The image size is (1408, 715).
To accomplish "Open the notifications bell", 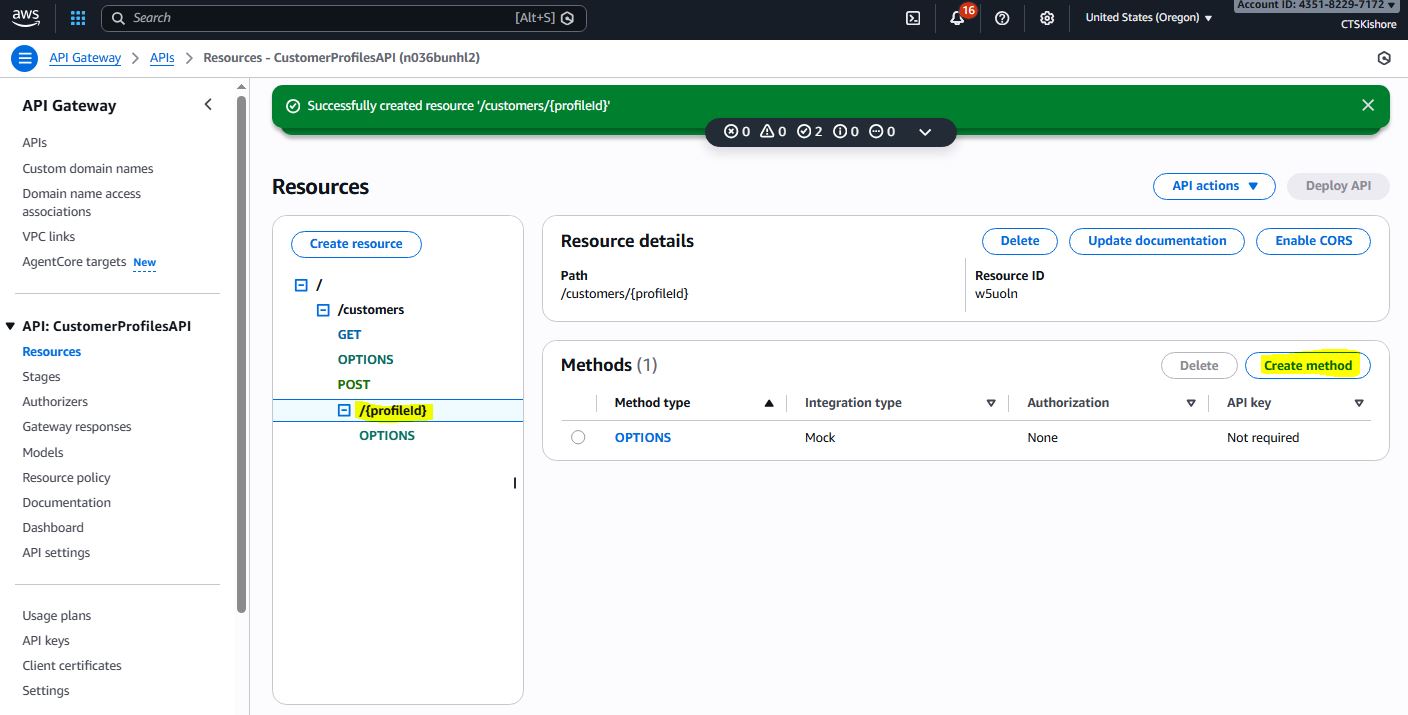I will (x=957, y=18).
